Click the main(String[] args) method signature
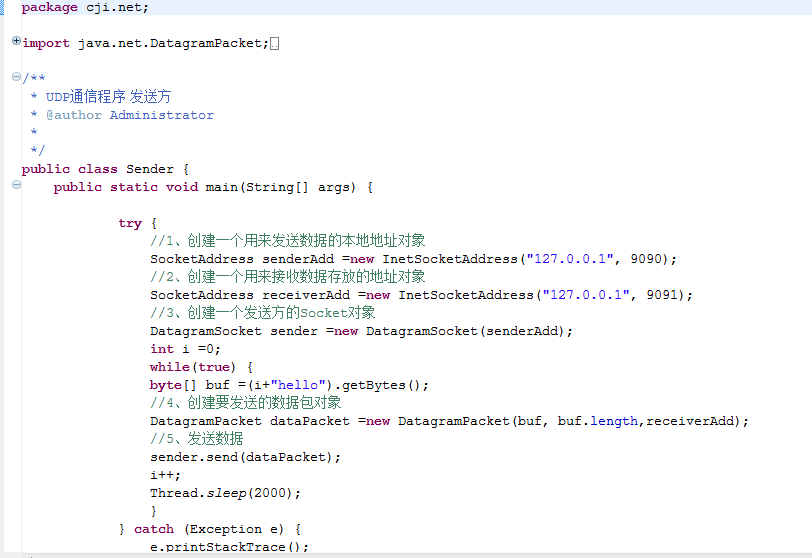 (213, 187)
